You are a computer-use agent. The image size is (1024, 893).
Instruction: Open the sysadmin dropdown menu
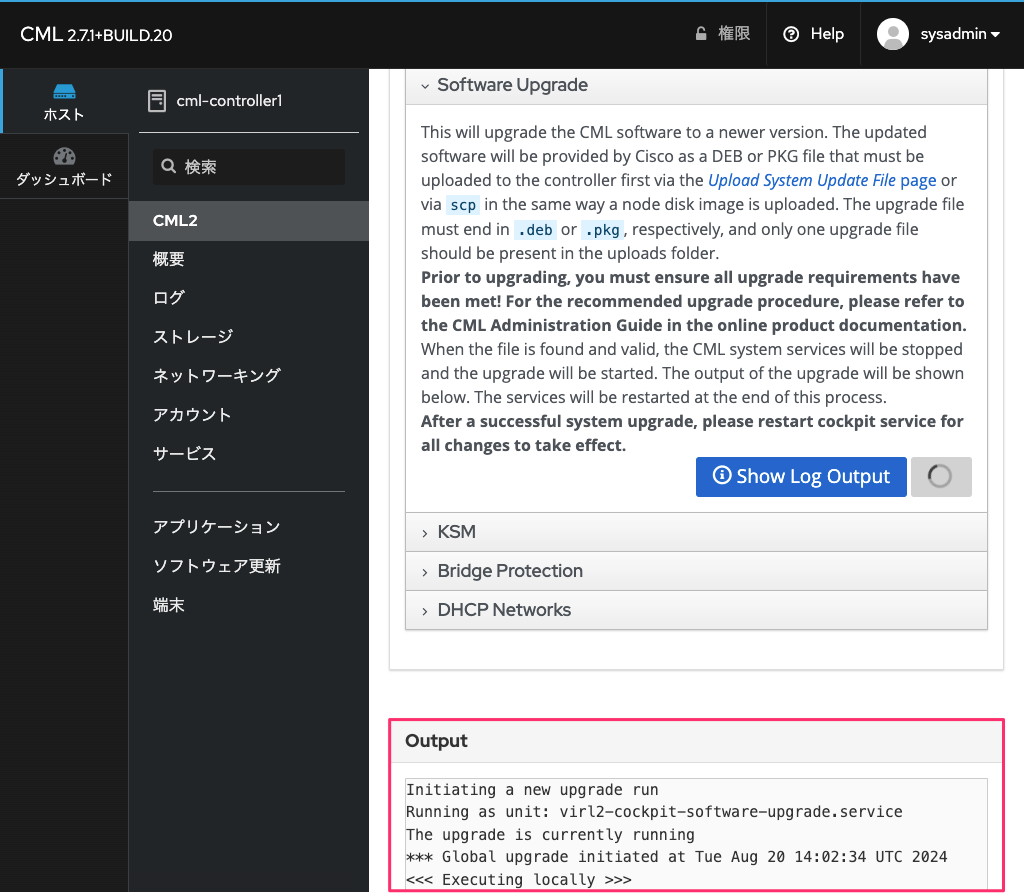pos(960,34)
